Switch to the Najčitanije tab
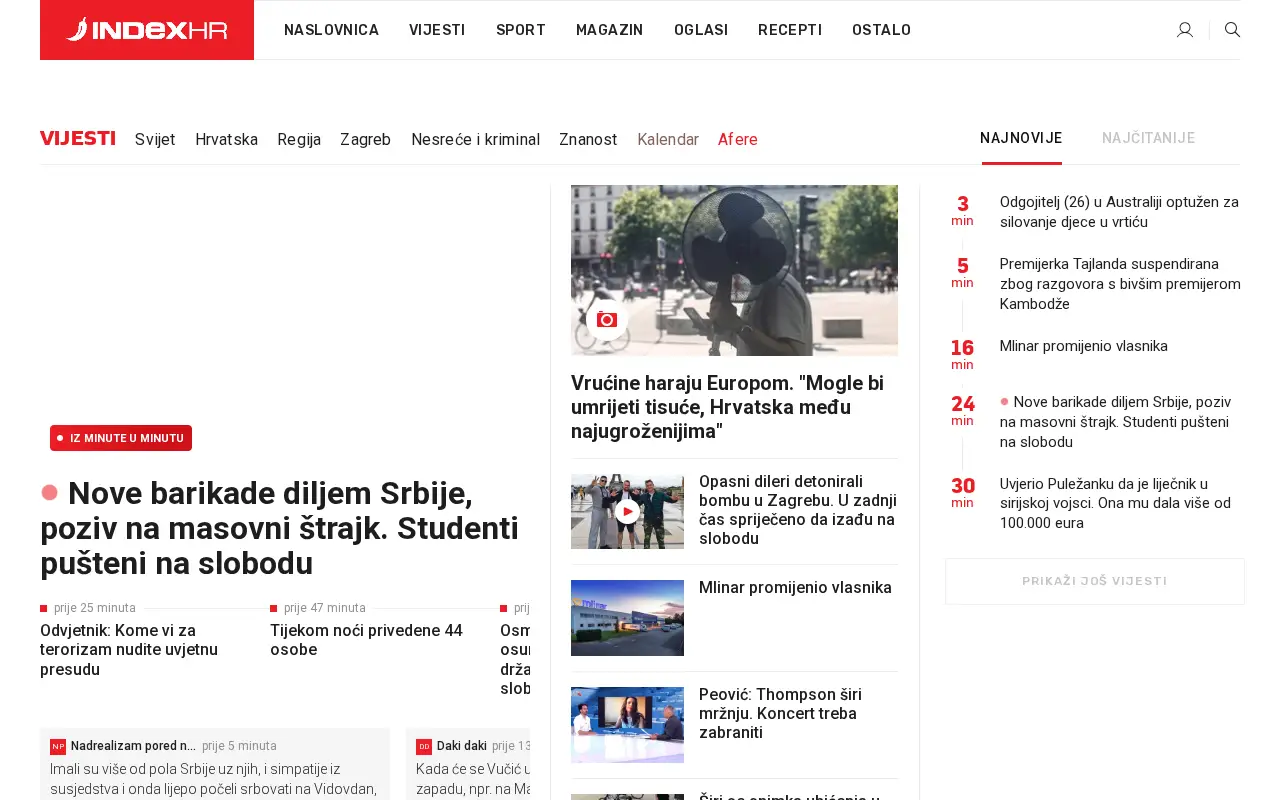Viewport: 1280px width, 800px height. (1148, 138)
